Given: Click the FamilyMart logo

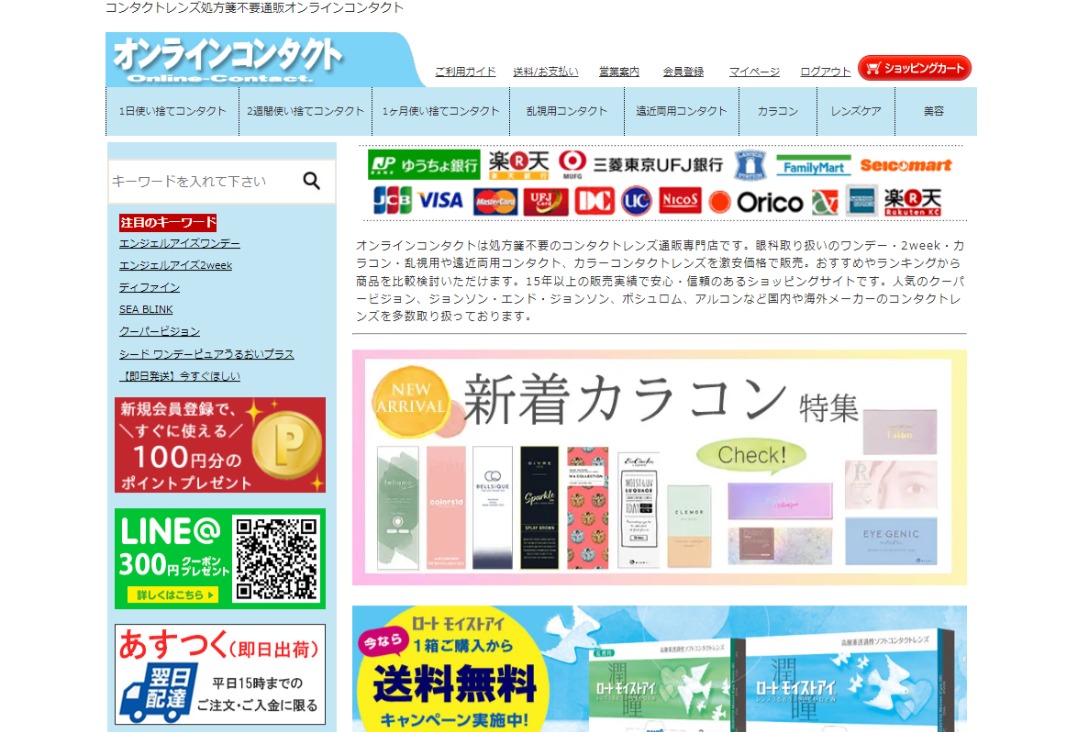Looking at the screenshot, I should pyautogui.click(x=813, y=166).
